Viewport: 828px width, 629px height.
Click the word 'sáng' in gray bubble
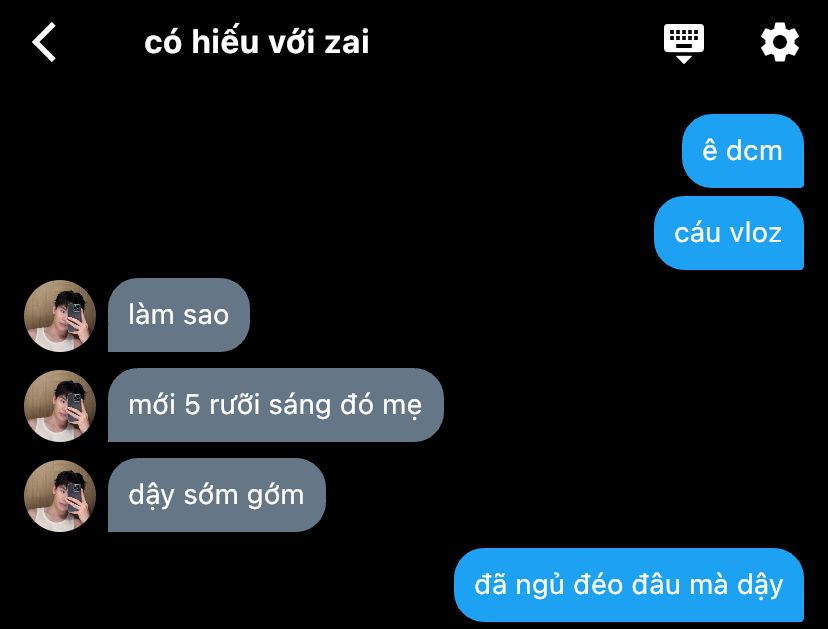(x=300, y=406)
